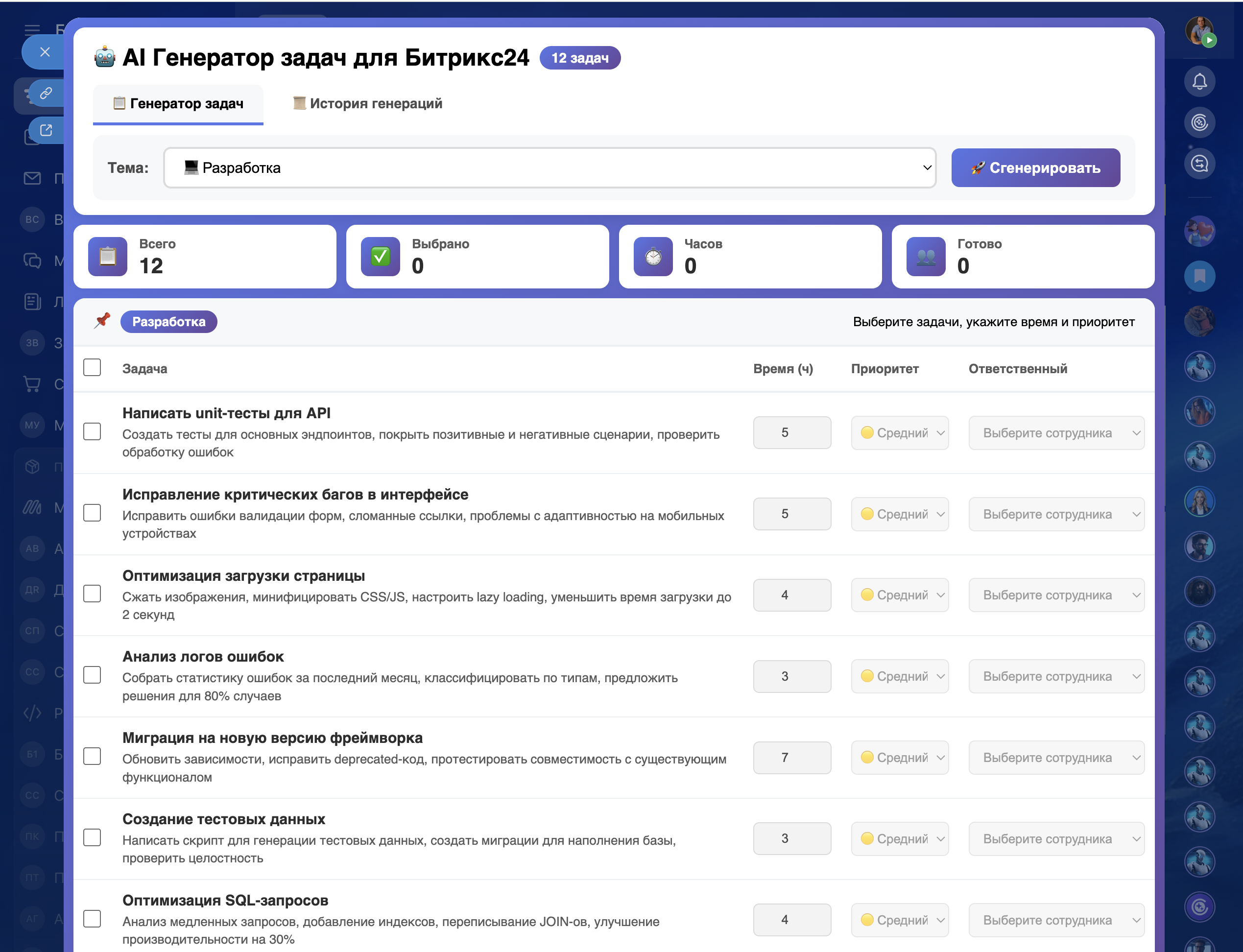
Task: Open priority dropdown for 'Оптимизация загрузки страницы'
Action: coord(899,595)
